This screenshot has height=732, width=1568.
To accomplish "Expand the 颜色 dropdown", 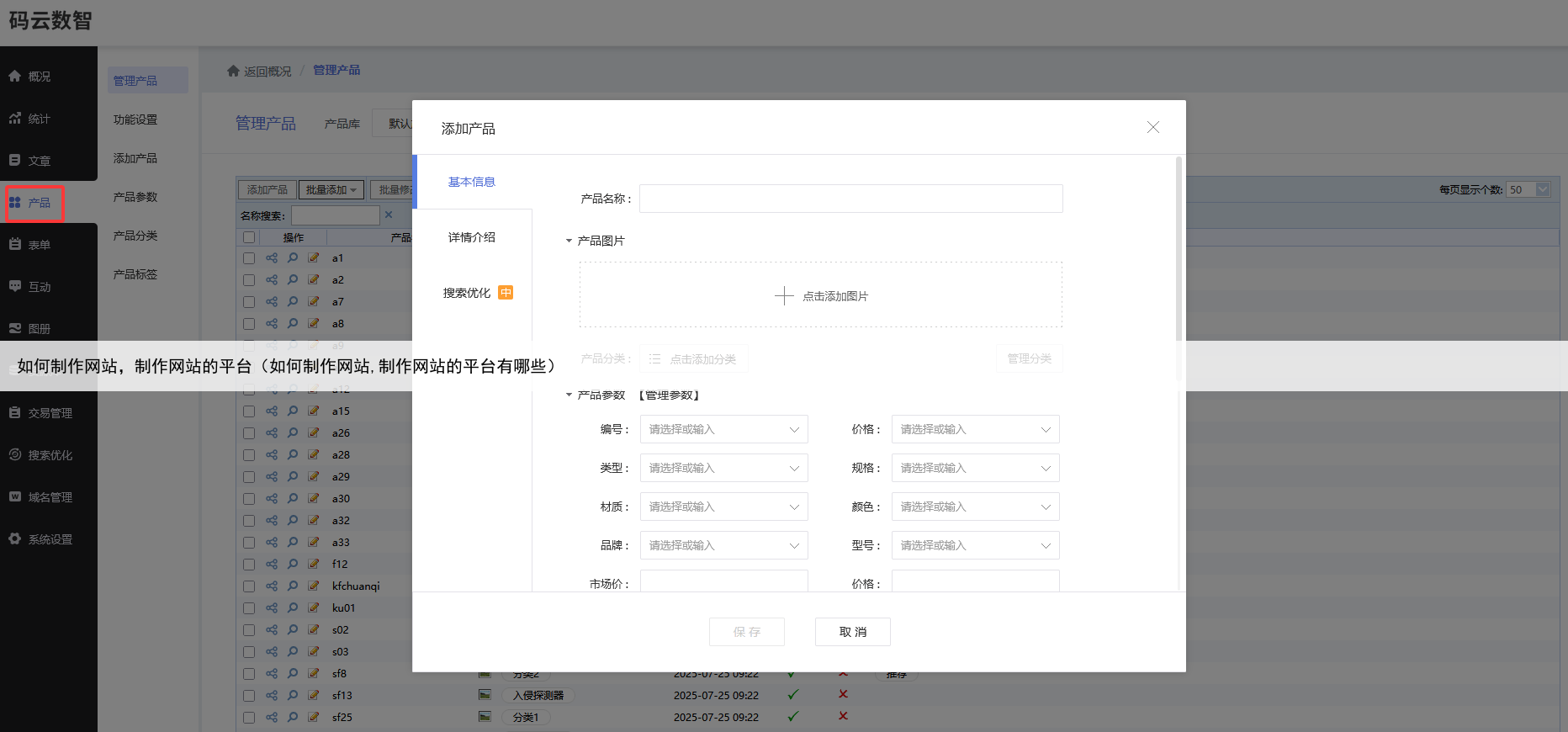I will click(x=975, y=507).
